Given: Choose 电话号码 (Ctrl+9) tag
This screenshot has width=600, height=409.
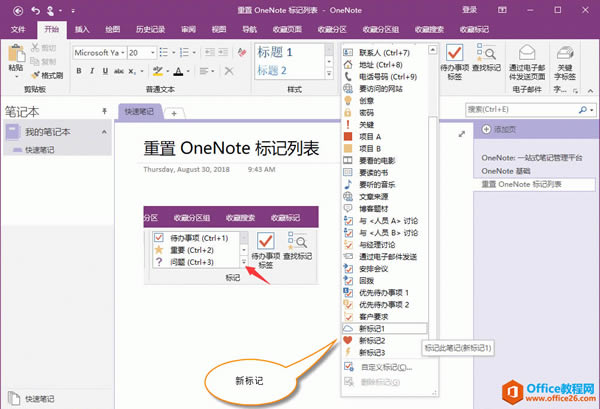Looking at the screenshot, I should (384, 77).
